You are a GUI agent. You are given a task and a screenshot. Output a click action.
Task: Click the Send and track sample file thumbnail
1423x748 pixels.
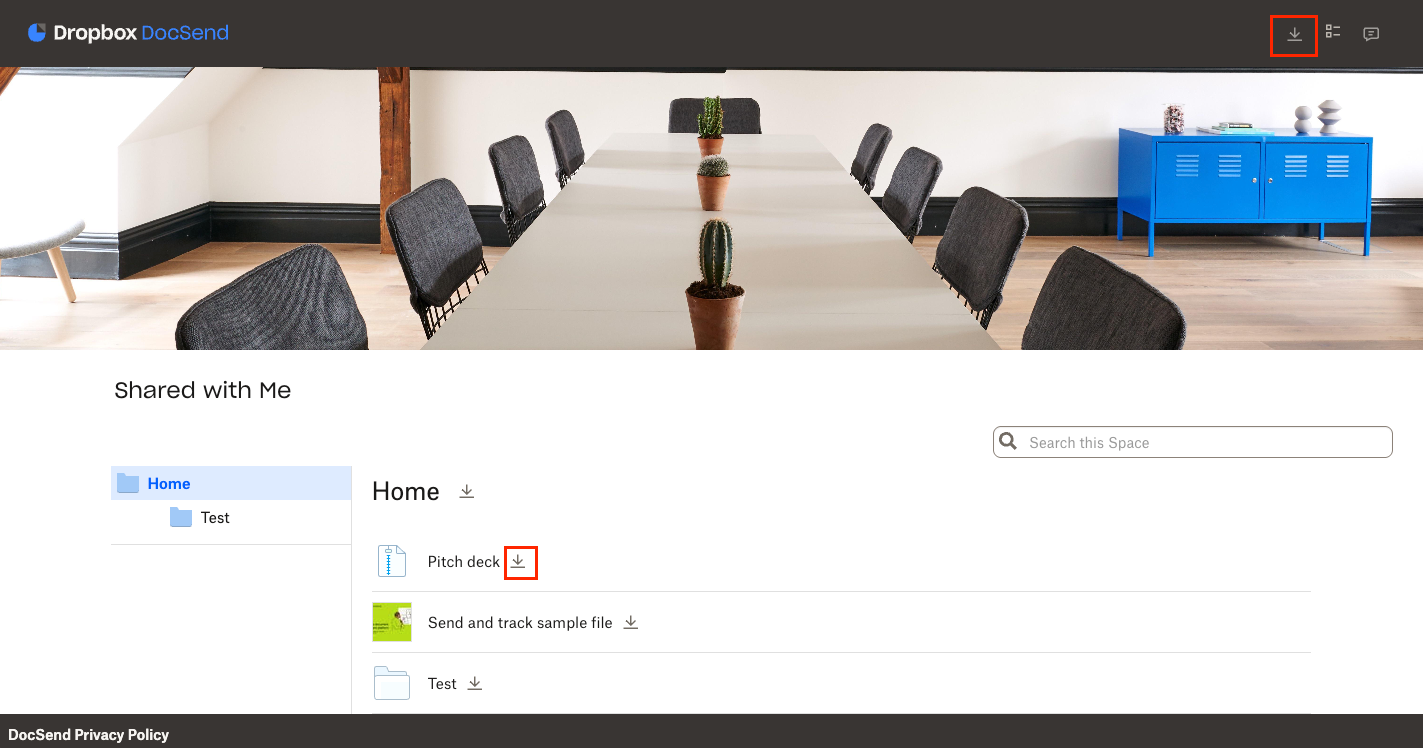[392, 622]
